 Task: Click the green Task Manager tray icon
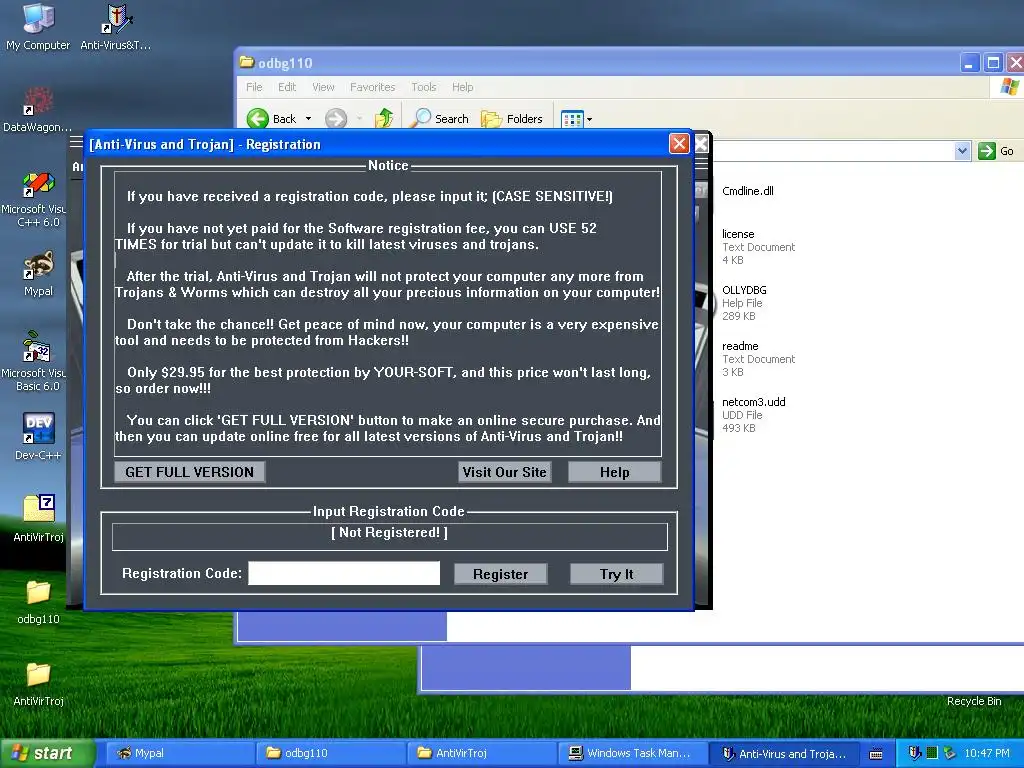pos(932,753)
